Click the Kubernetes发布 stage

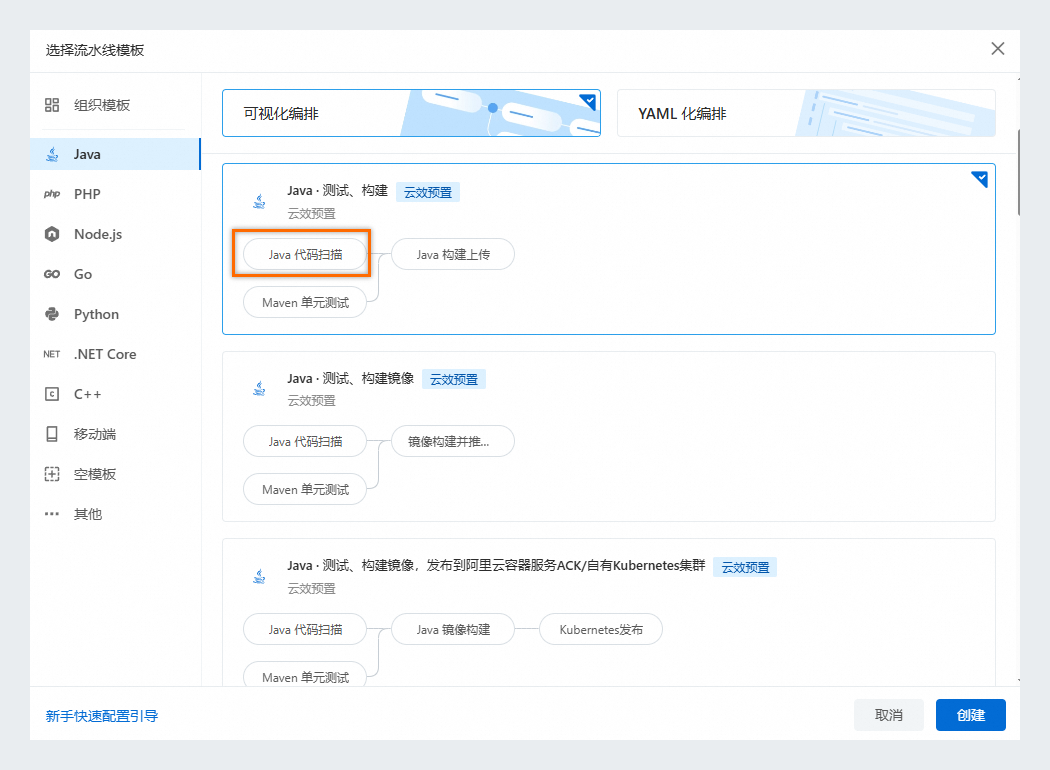(x=601, y=629)
